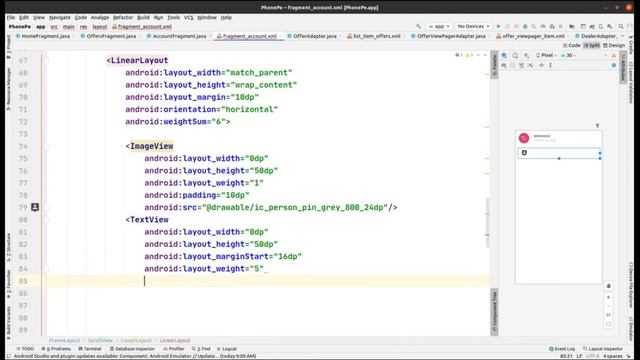
Task: Open the Logcat tool window button
Action: click(x=227, y=349)
